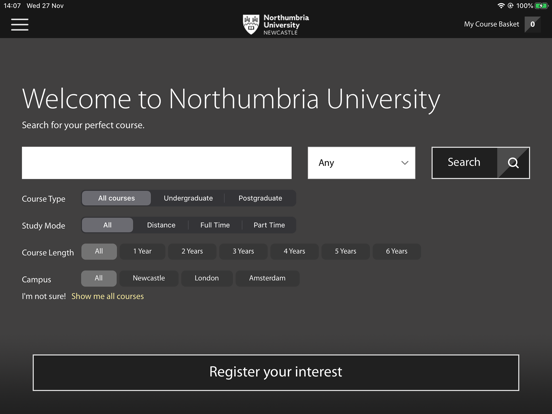
Task: Select Undergraduate course type
Action: click(x=188, y=198)
